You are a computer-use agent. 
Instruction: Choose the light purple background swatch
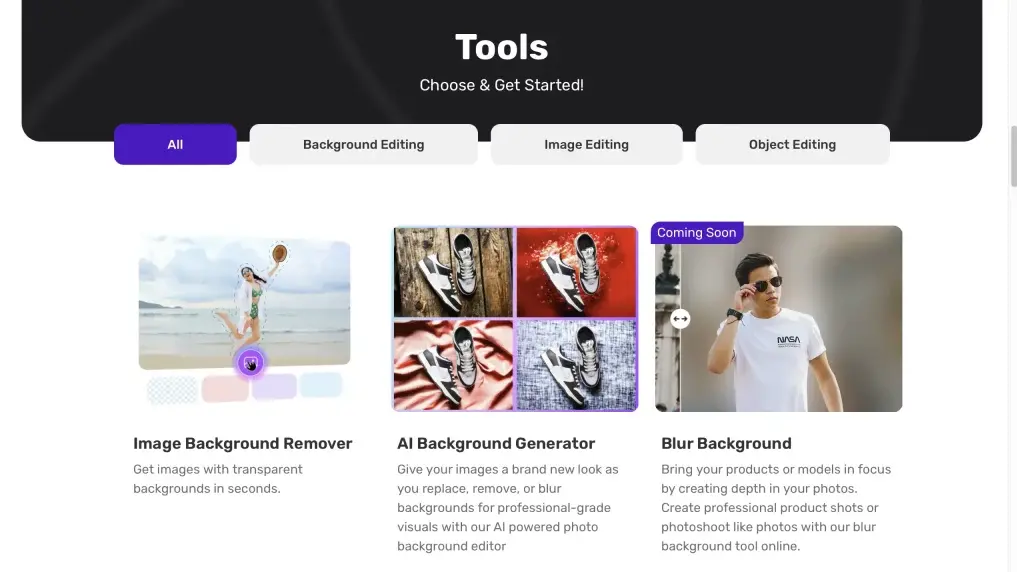274,387
